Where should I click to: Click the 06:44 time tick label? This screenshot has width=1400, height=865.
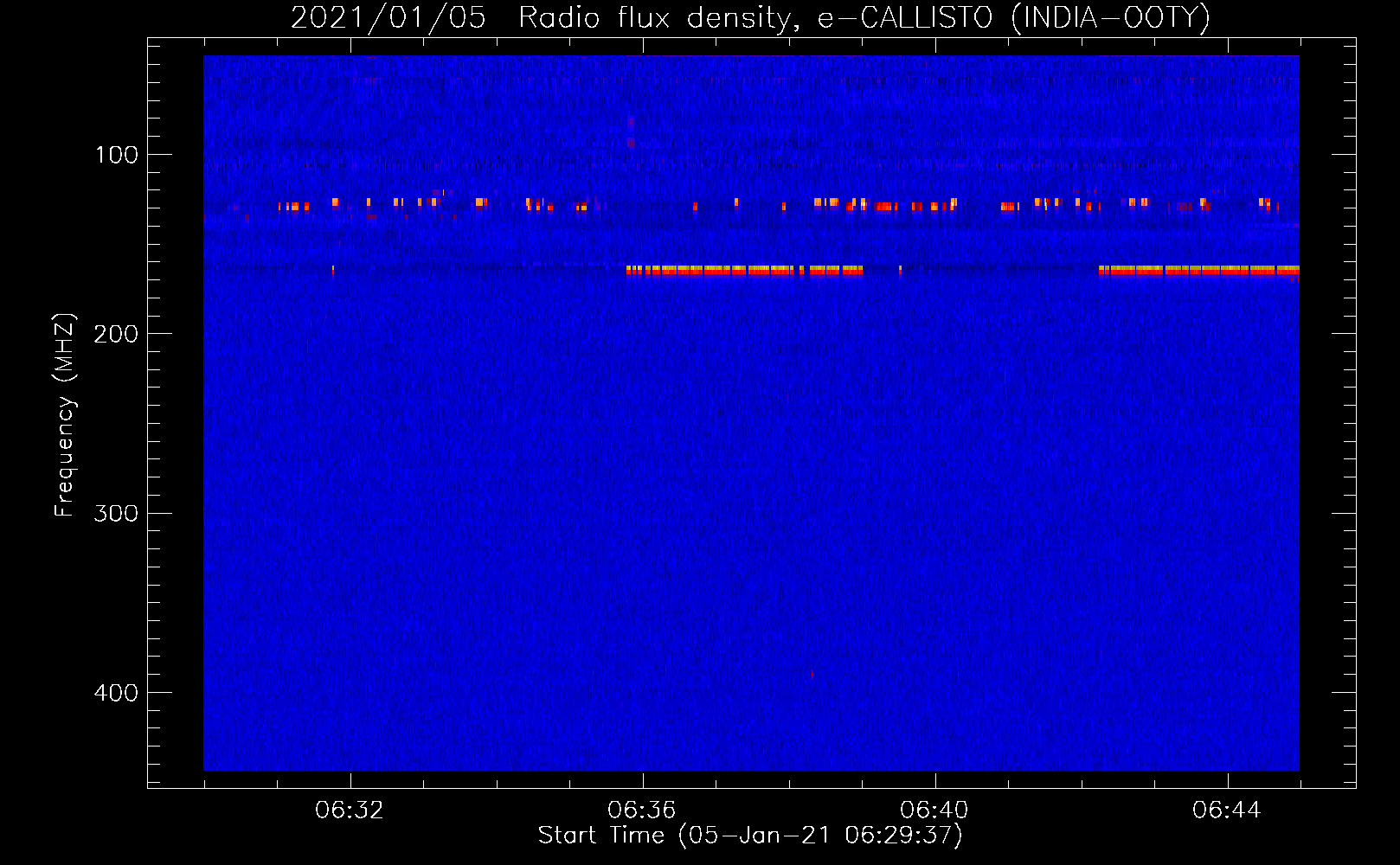click(1227, 811)
